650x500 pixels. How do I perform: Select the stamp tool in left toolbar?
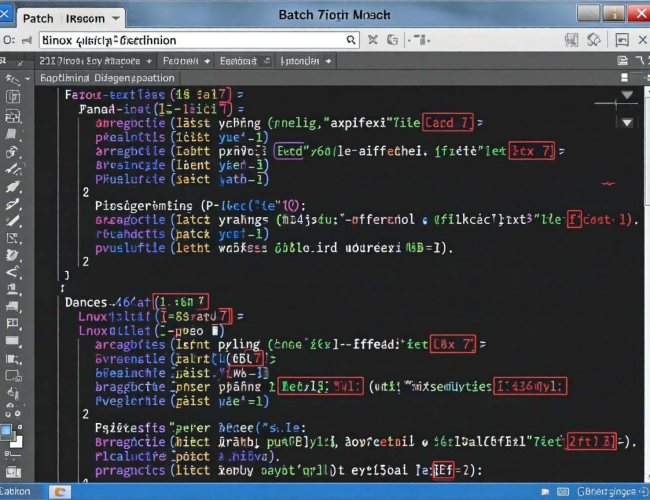(x=12, y=289)
